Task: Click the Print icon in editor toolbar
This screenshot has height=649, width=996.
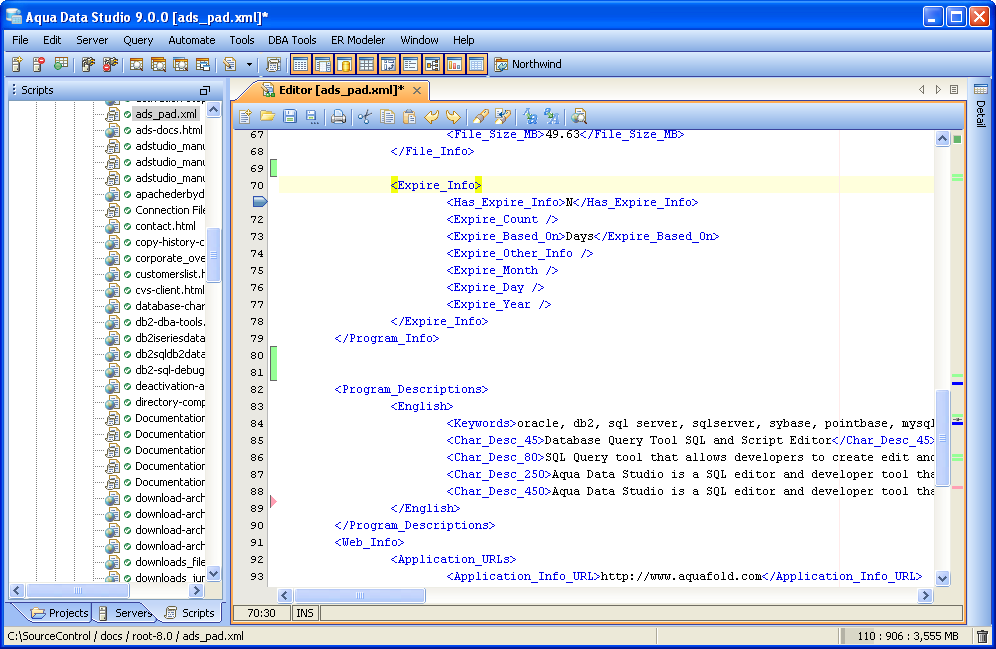Action: [338, 117]
